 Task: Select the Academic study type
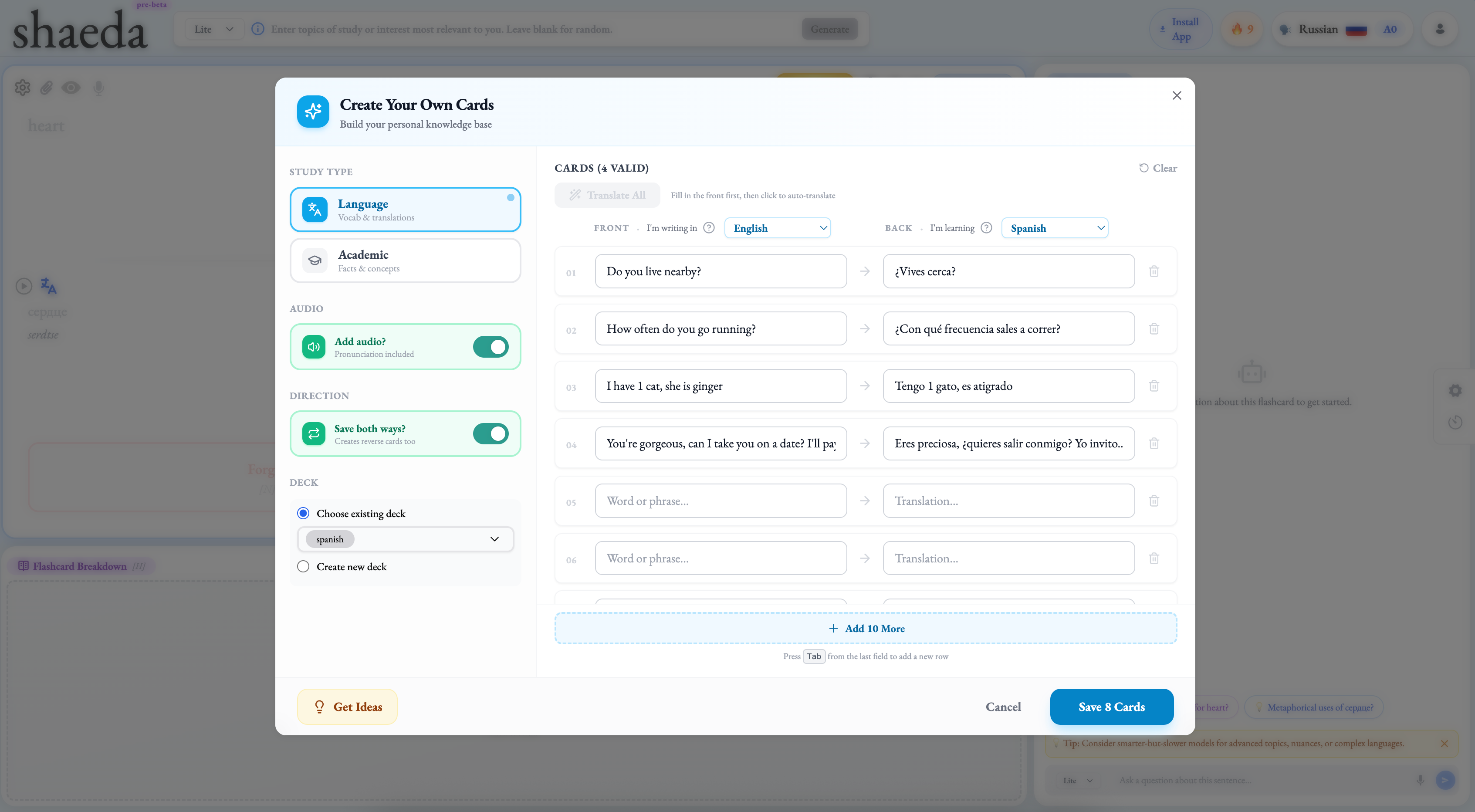point(406,261)
